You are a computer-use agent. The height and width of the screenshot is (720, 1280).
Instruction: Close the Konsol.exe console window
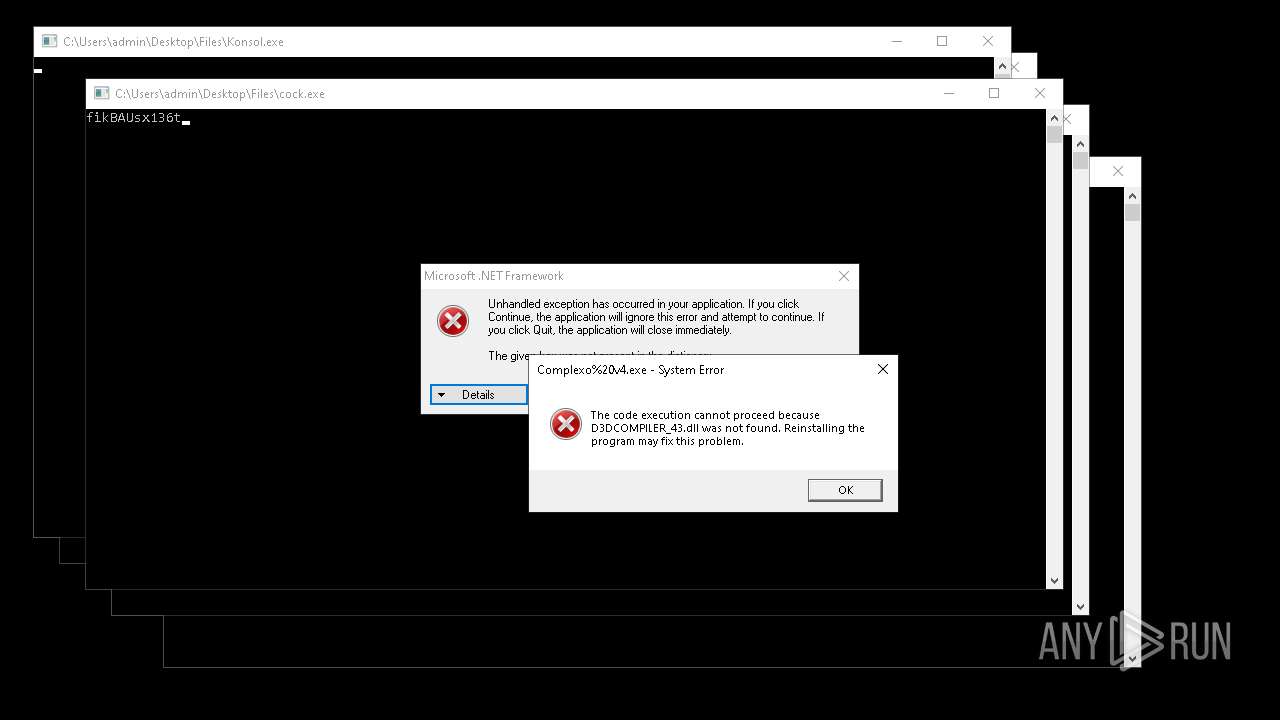988,41
